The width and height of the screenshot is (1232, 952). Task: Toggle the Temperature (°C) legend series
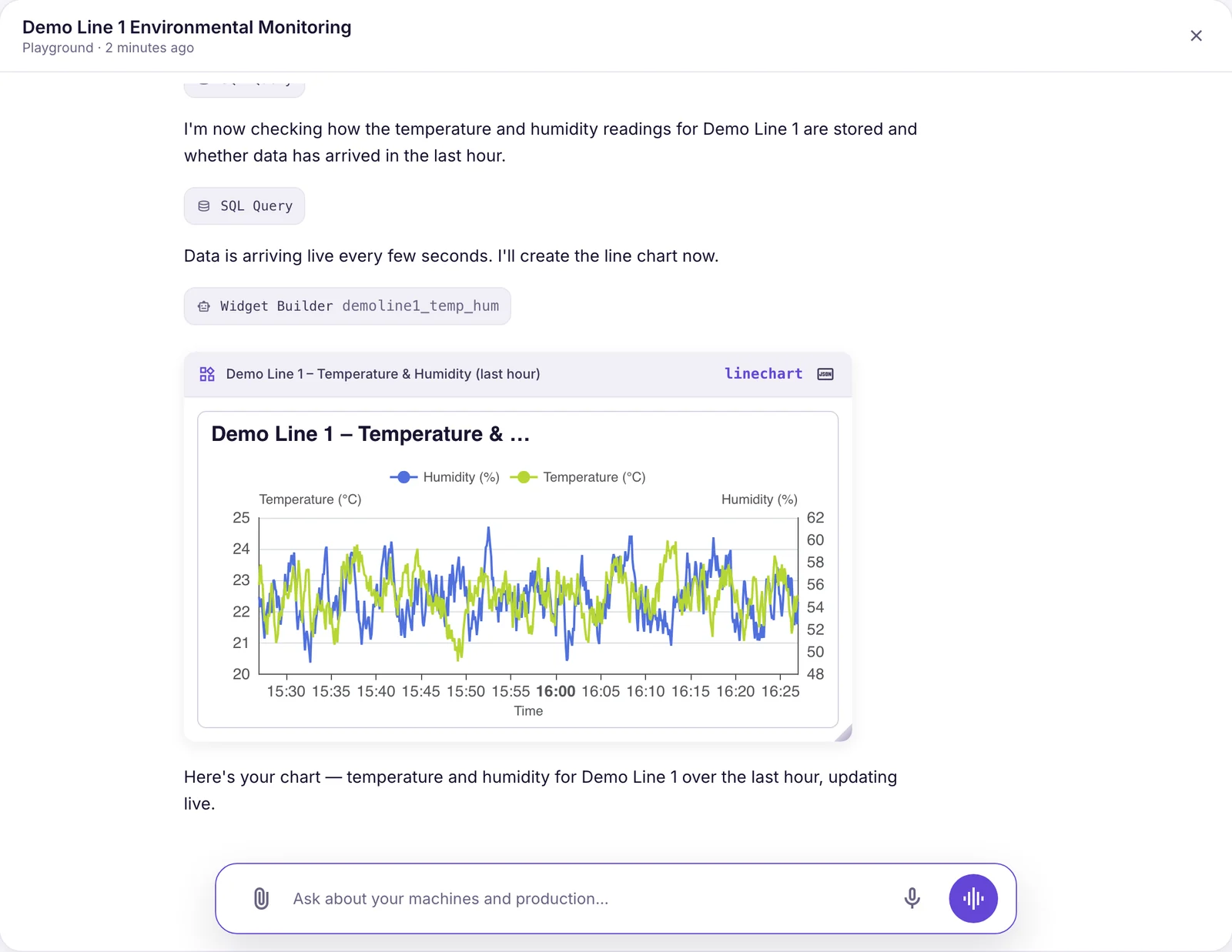coord(577,477)
